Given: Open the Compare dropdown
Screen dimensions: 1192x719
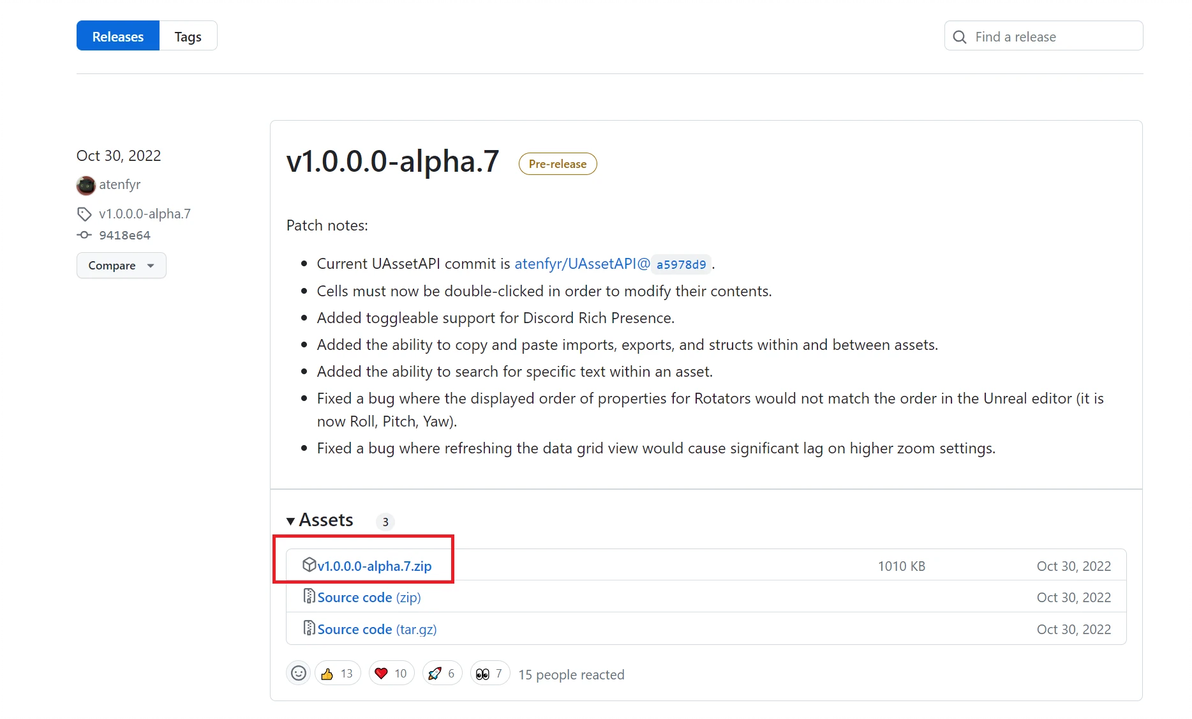Looking at the screenshot, I should tap(121, 266).
